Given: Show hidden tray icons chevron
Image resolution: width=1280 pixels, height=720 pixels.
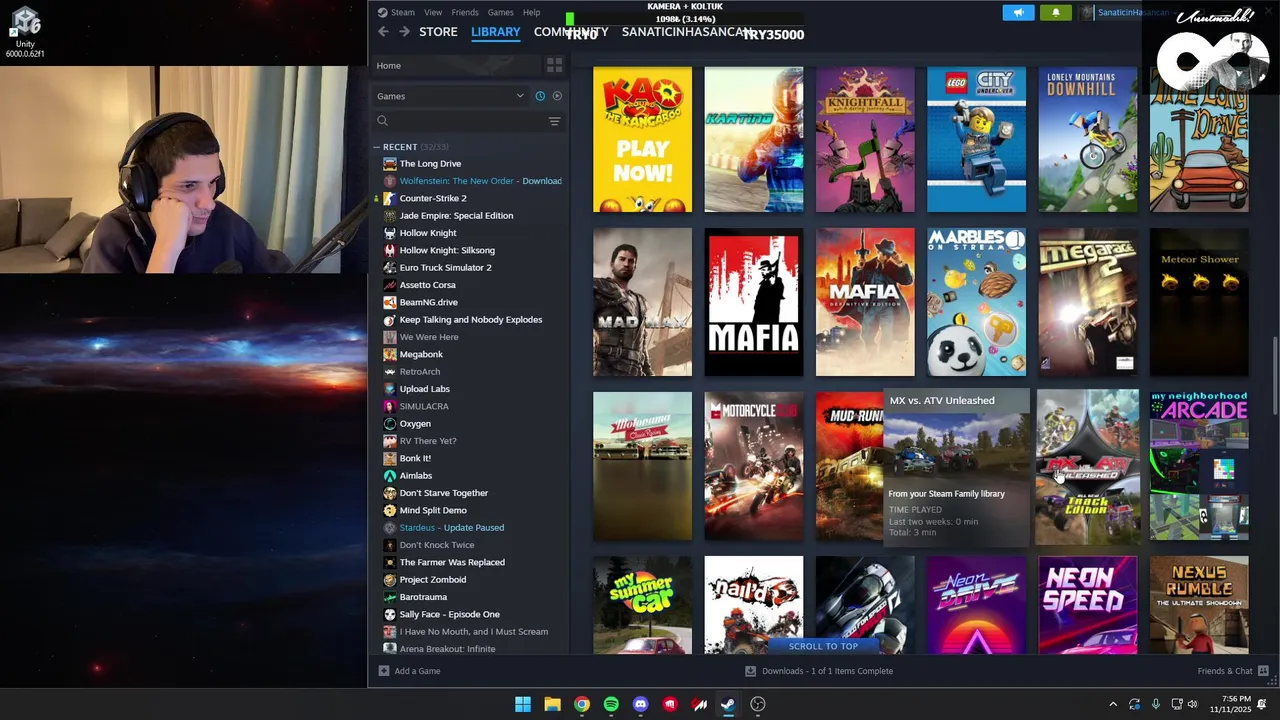Looking at the screenshot, I should point(1113,704).
